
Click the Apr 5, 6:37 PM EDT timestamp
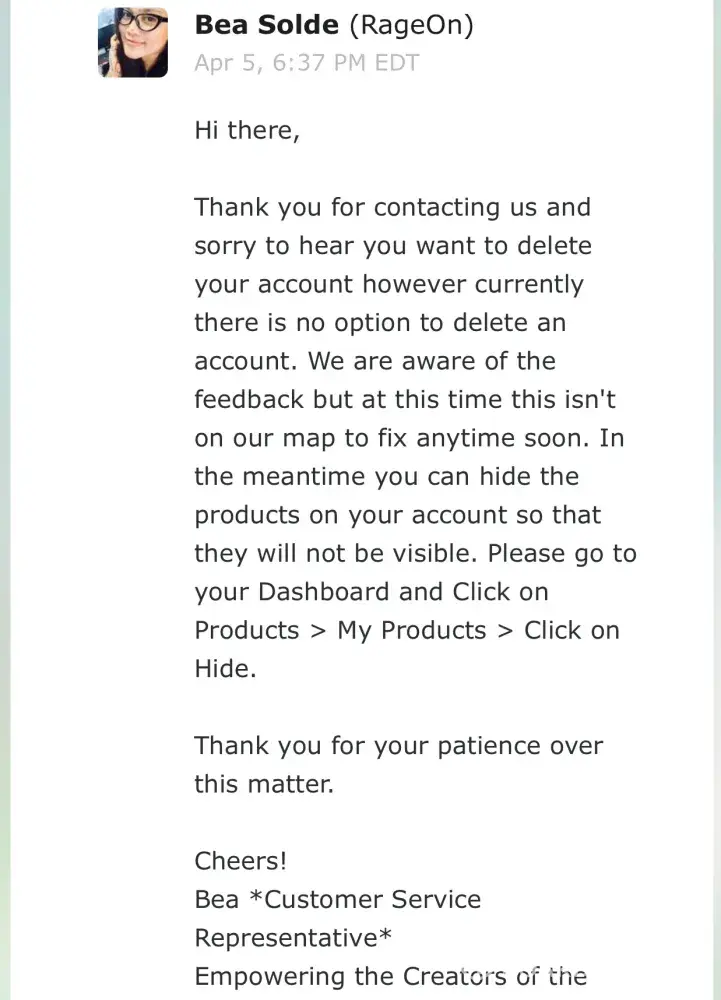point(306,63)
